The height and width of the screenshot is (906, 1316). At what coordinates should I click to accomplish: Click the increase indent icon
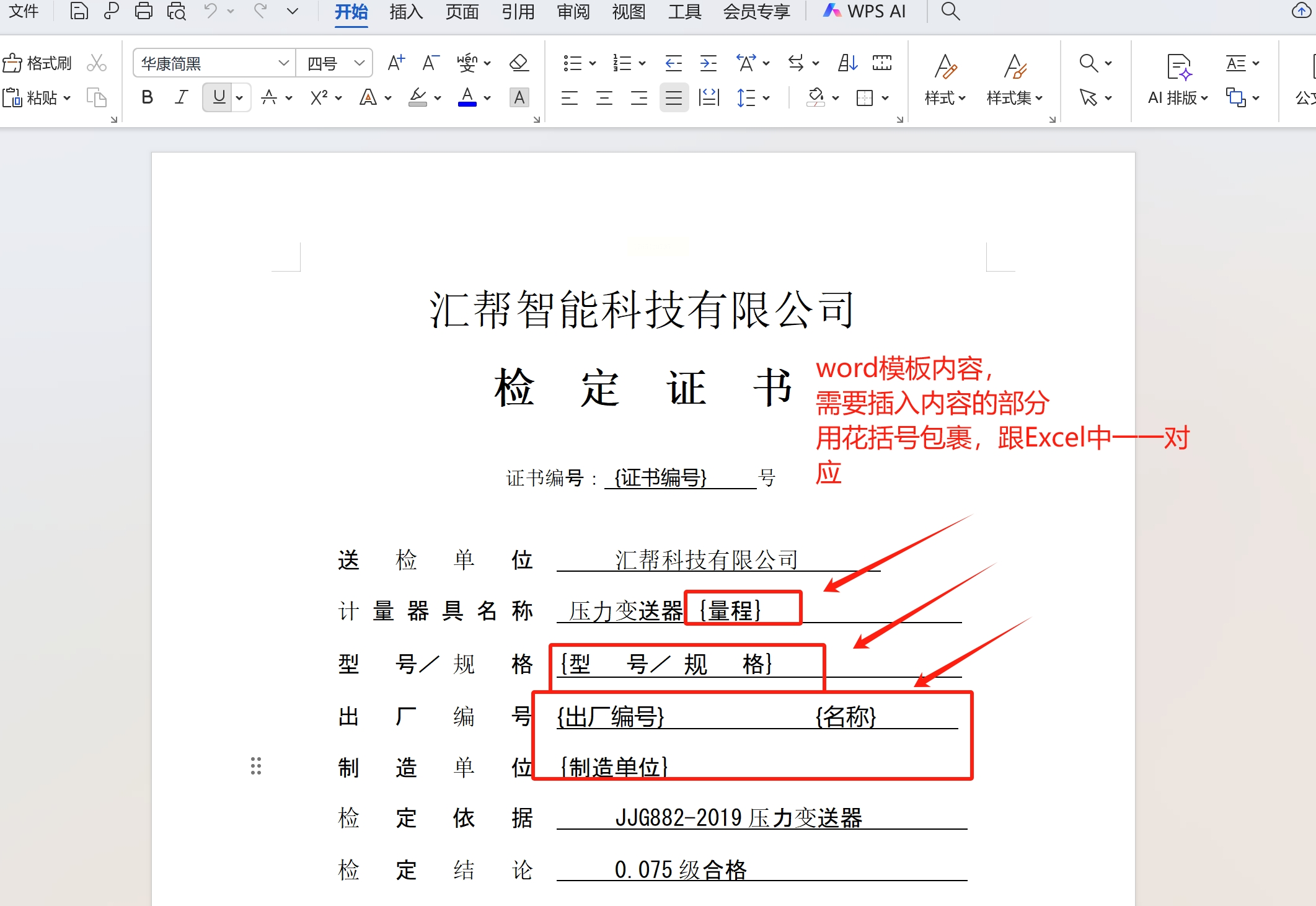(708, 63)
